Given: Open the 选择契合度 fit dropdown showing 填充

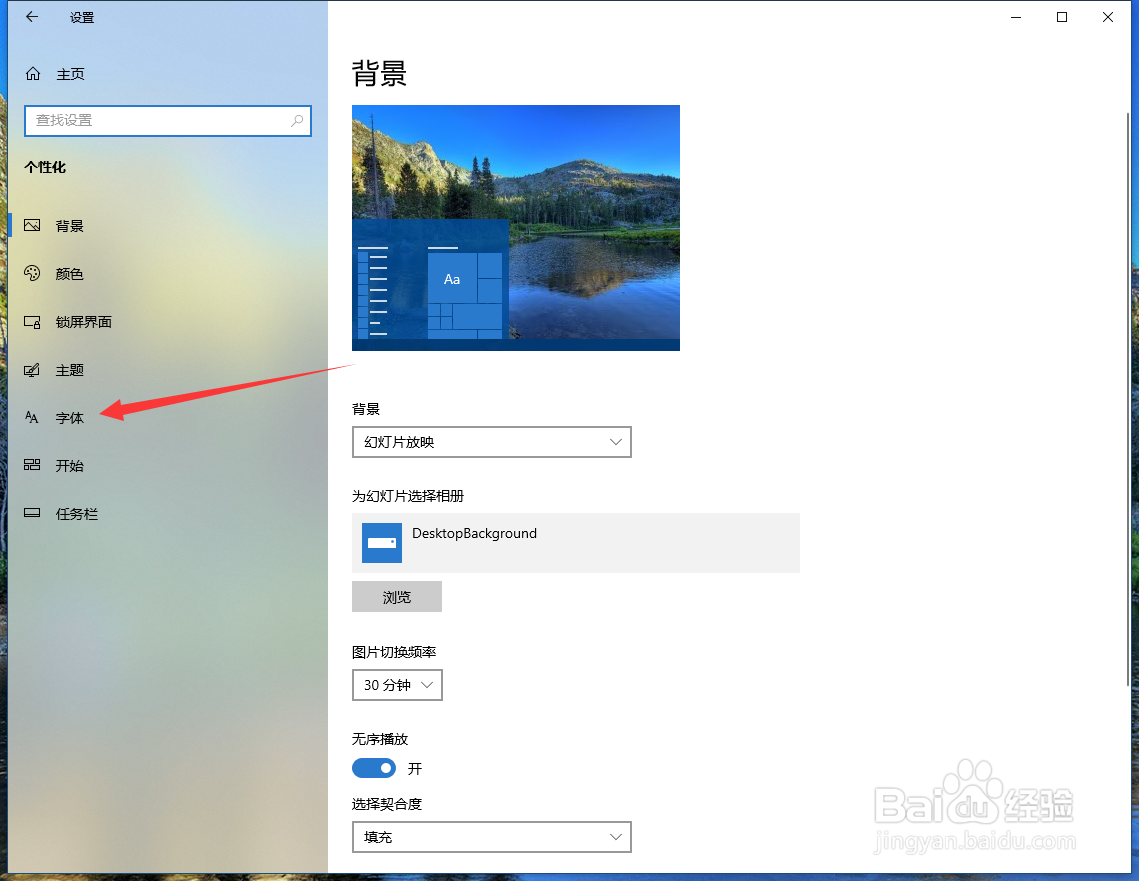Looking at the screenshot, I should pos(491,837).
